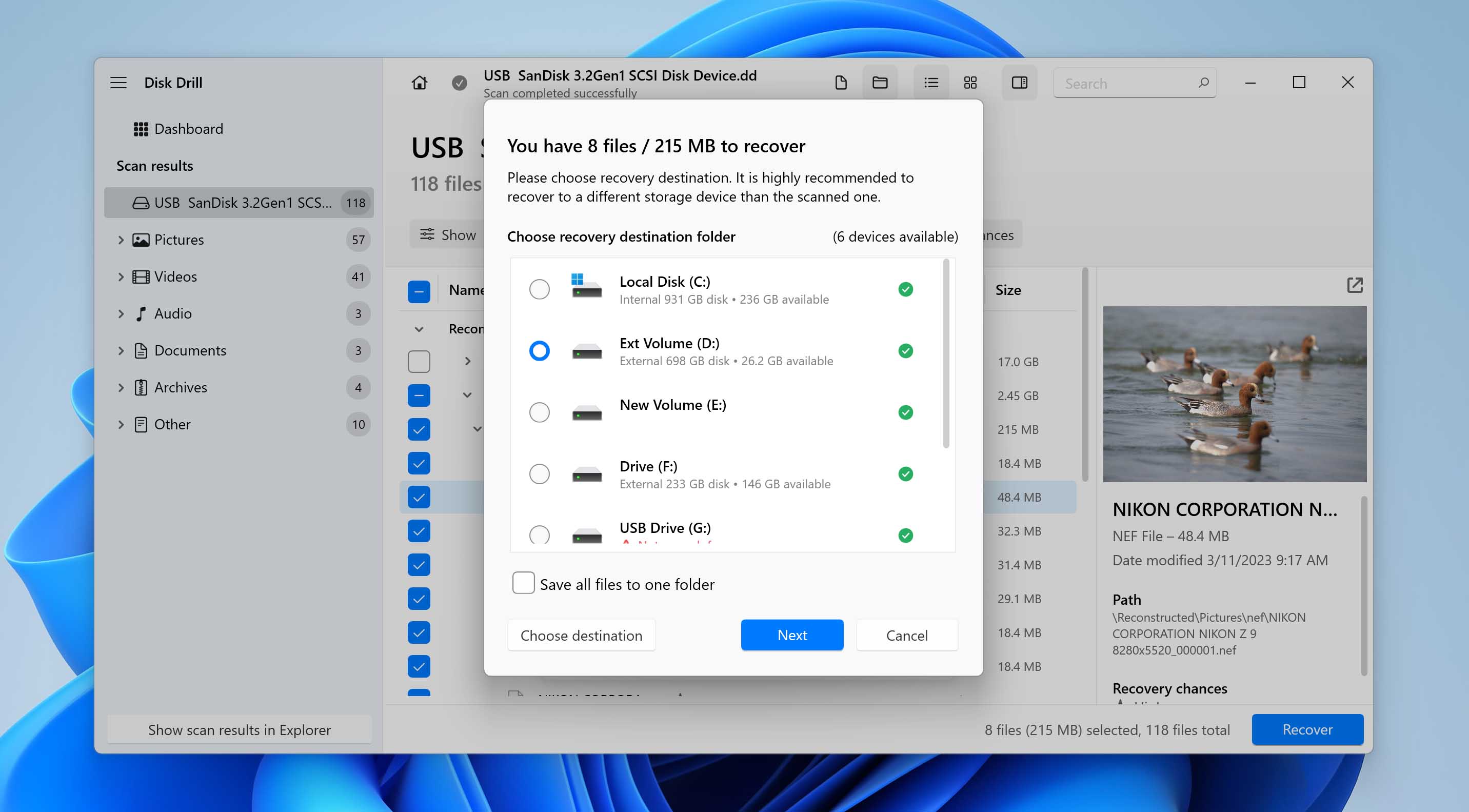Click the Pictures category icon

pyautogui.click(x=141, y=240)
